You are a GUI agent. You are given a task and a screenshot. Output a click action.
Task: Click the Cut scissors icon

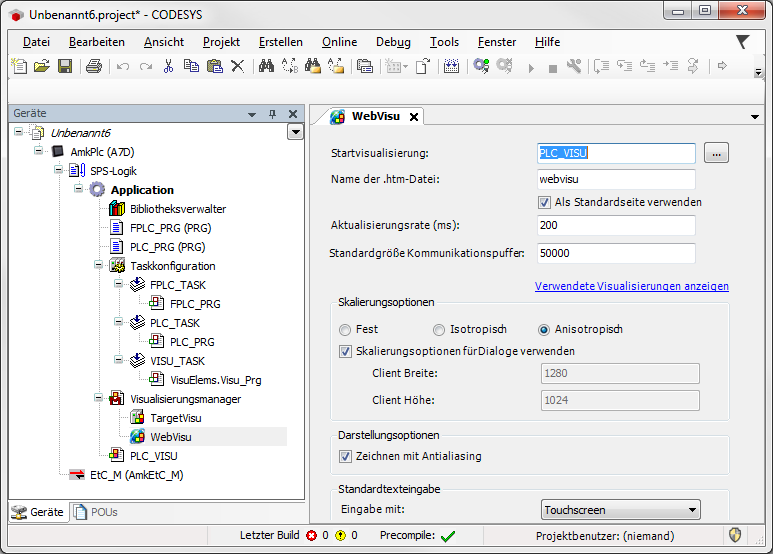coord(169,66)
